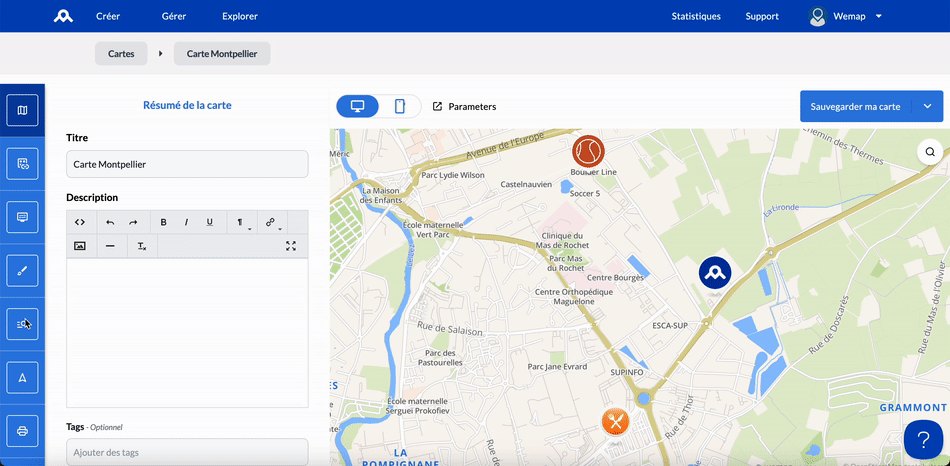Click the Ajouter des tags field
950x466 pixels.
(x=187, y=452)
